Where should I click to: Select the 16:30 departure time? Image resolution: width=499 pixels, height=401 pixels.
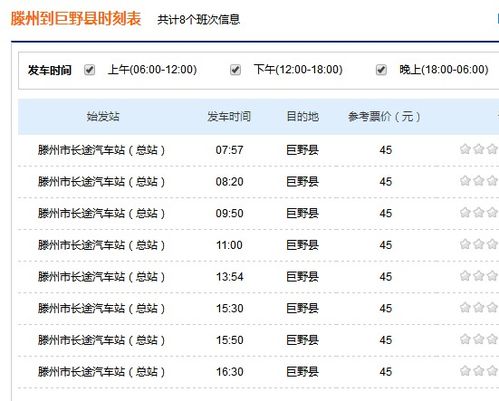[229, 372]
